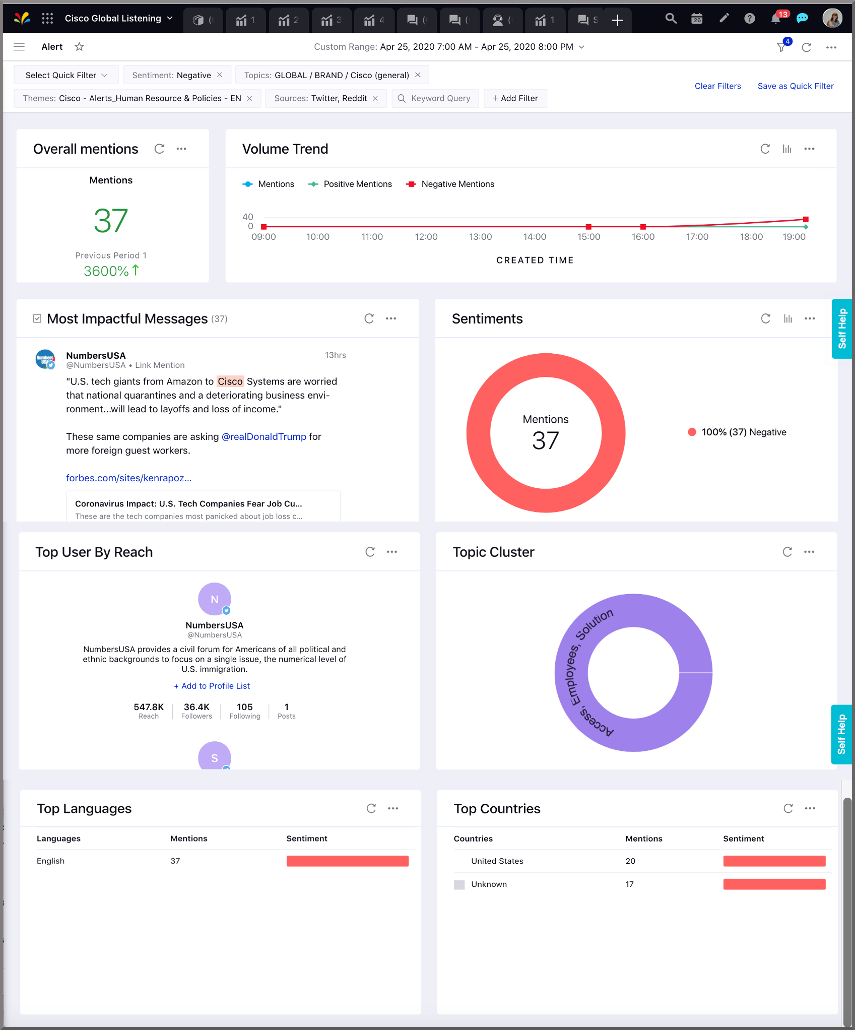Open the filter funnel icon
The image size is (855, 1030).
coord(782,47)
